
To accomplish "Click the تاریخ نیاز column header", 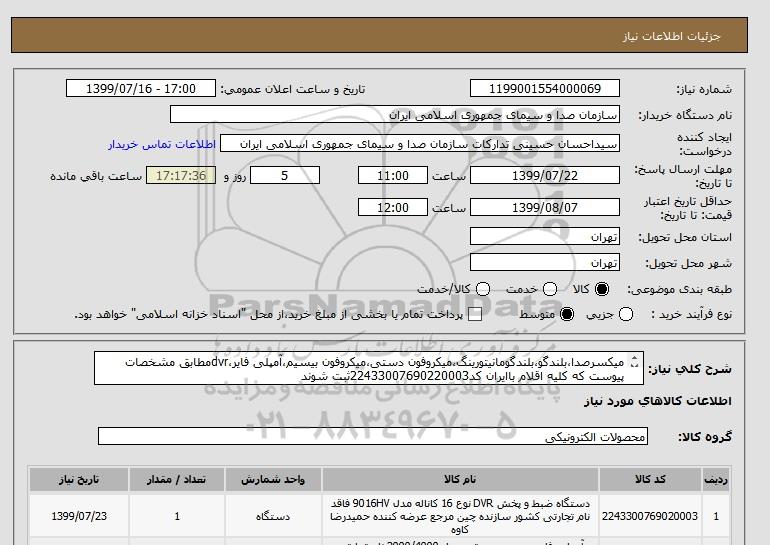I will (79, 479).
